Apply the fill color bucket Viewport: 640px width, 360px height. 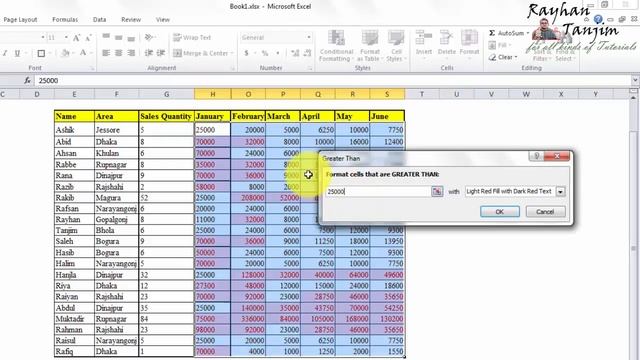(65, 53)
